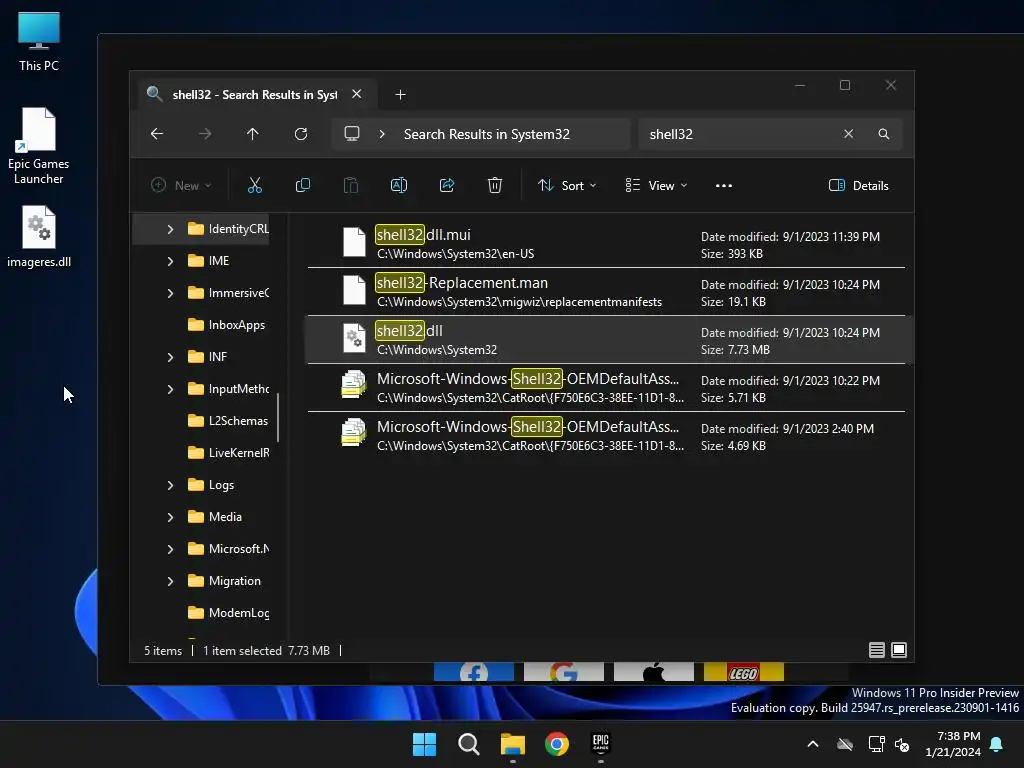The image size is (1024, 768).
Task: Click the Rename toolbar icon
Action: (x=399, y=185)
